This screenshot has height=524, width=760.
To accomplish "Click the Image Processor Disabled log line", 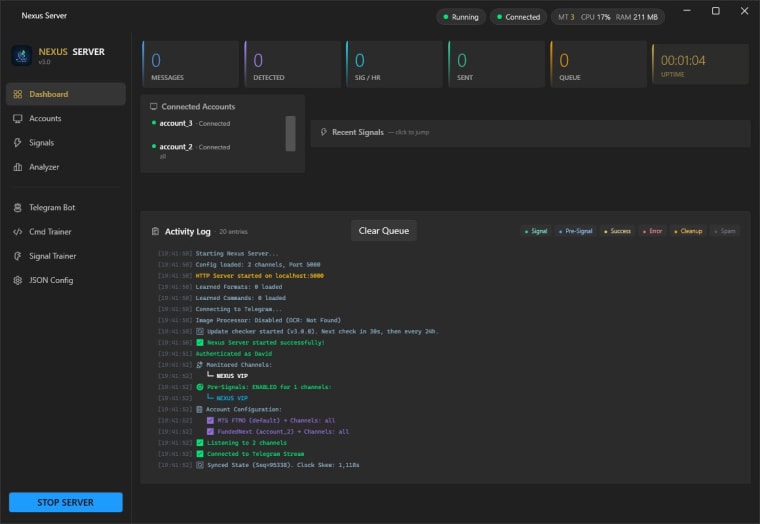I will (x=268, y=320).
